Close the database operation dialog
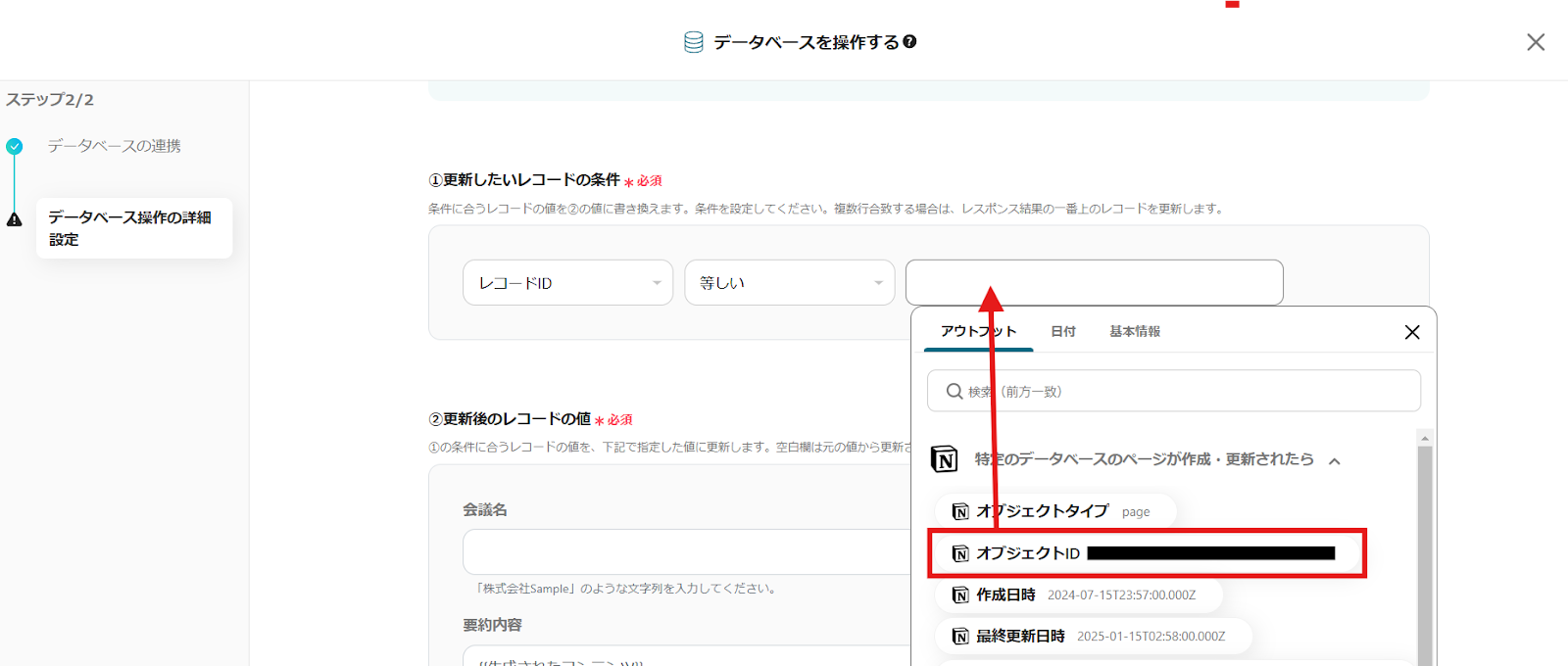The height and width of the screenshot is (666, 1568). point(1535,42)
